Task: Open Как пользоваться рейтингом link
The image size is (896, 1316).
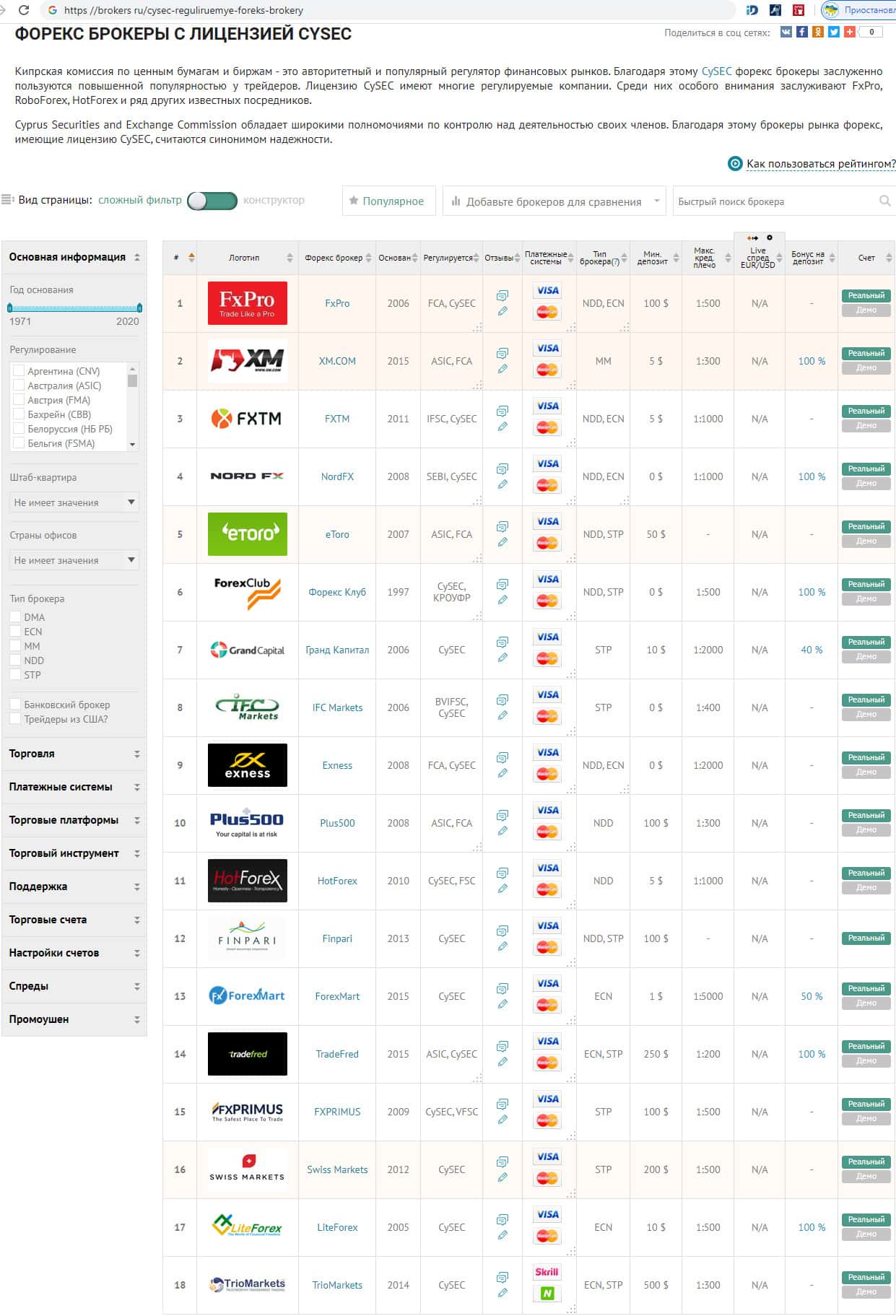Action: click(x=821, y=164)
